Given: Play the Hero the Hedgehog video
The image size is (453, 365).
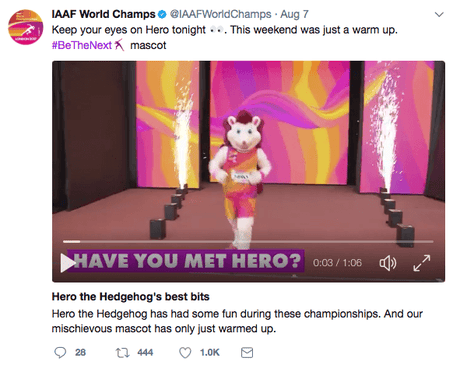Looking at the screenshot, I should [x=68, y=263].
